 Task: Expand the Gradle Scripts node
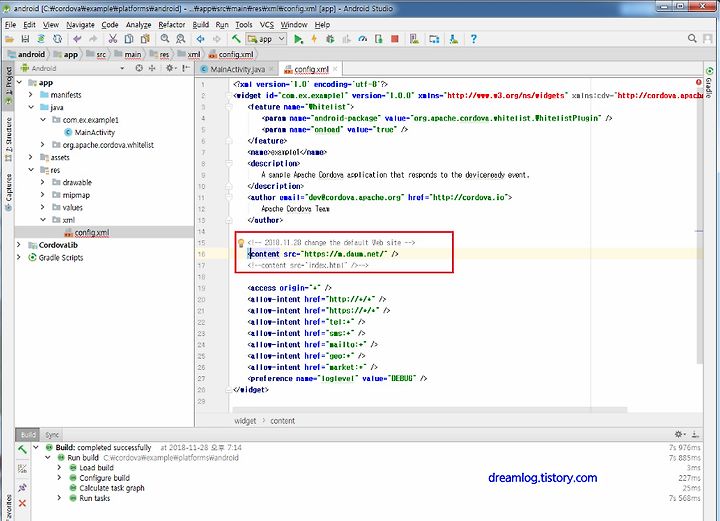pos(19,257)
